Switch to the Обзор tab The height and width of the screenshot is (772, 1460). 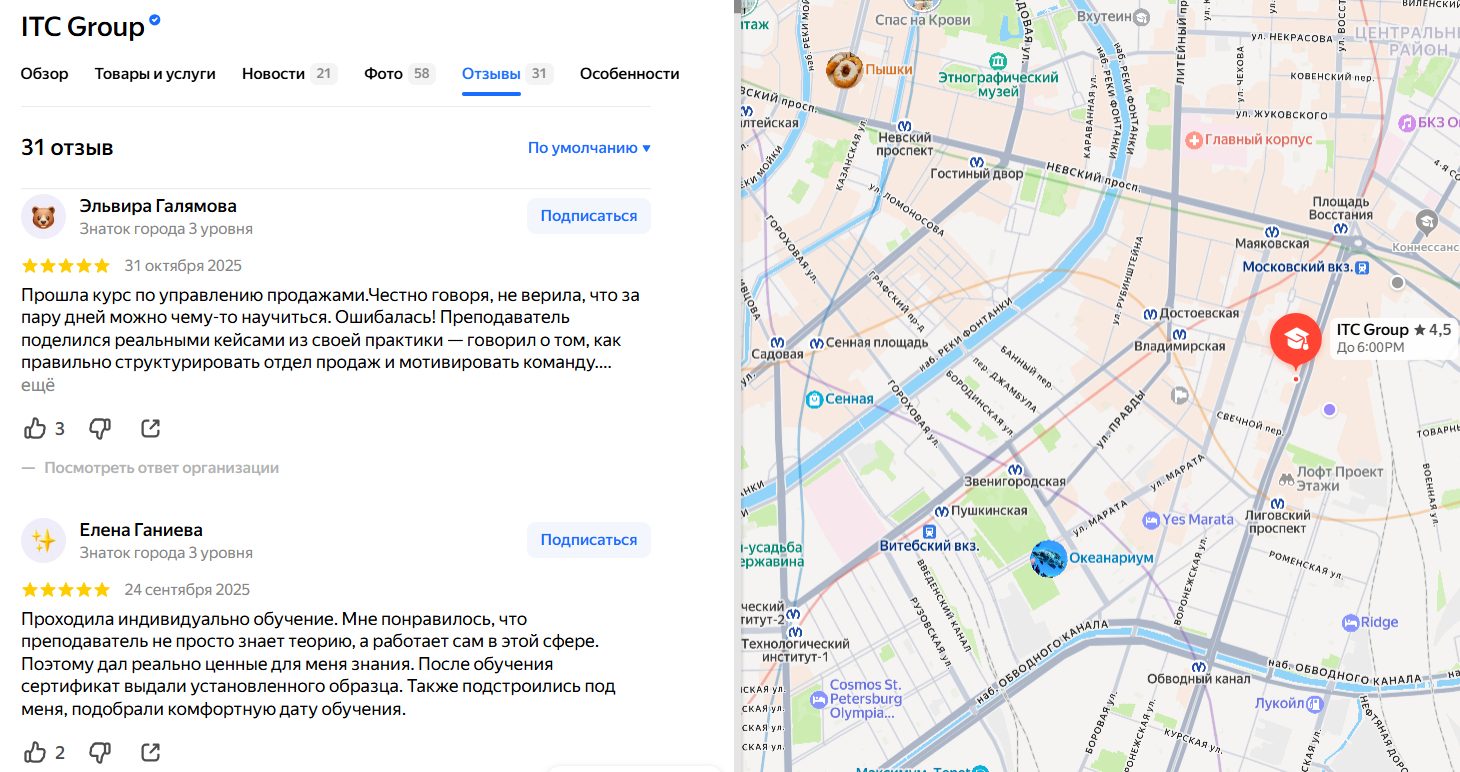pyautogui.click(x=45, y=74)
